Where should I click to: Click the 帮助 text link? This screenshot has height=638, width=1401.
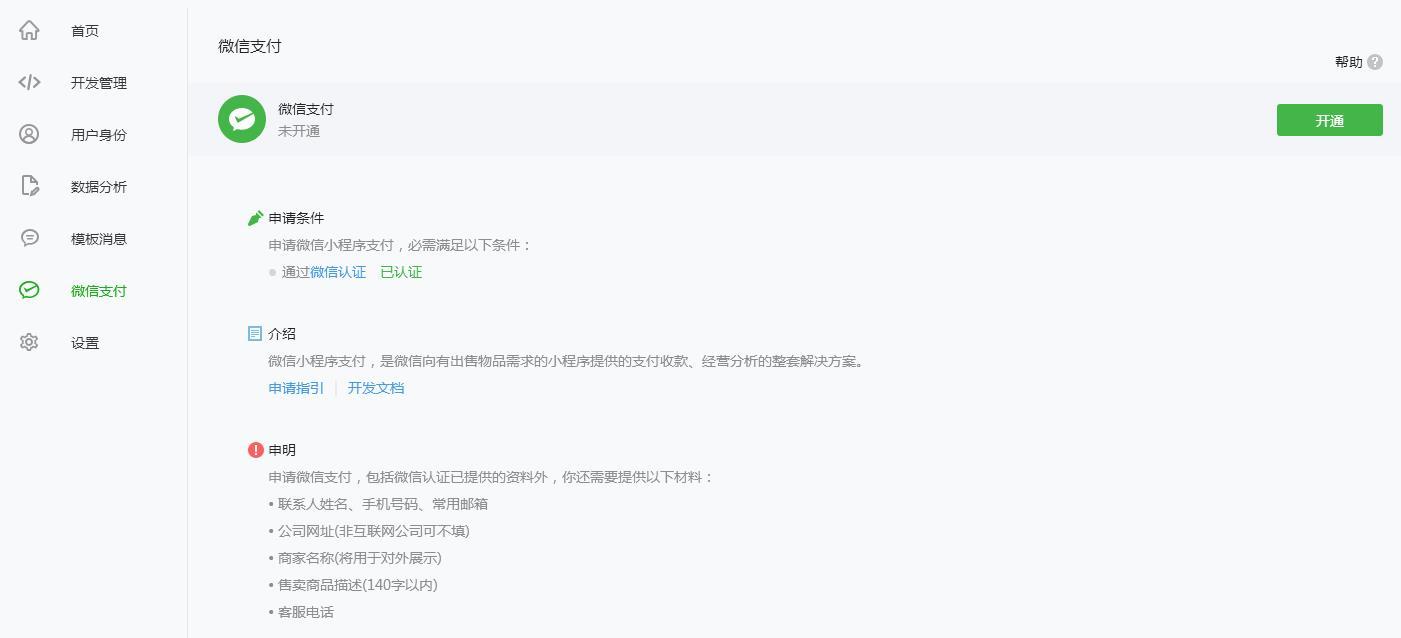tap(1349, 62)
